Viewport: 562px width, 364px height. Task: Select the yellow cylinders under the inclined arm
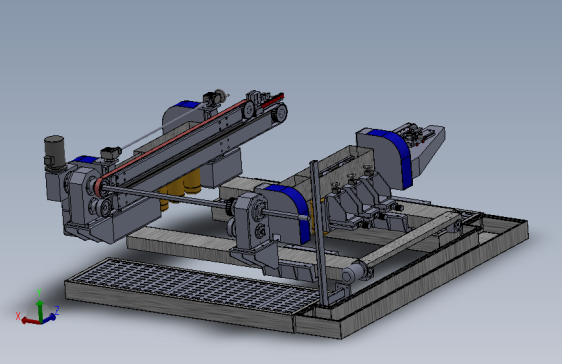pos(179,188)
